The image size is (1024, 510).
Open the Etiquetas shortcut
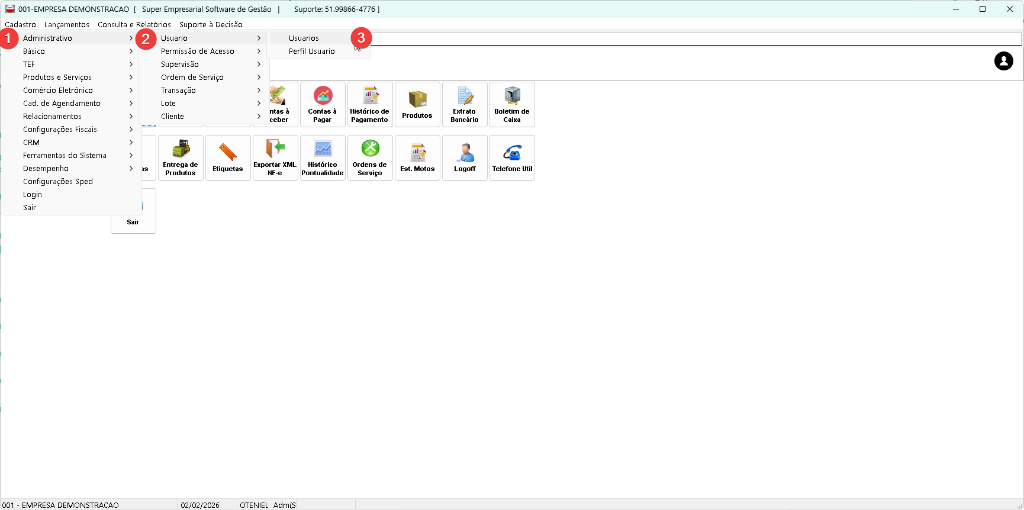point(227,158)
